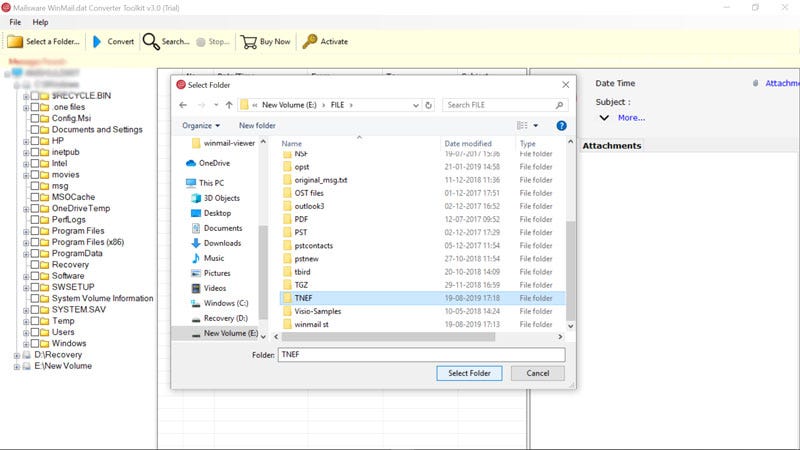Click the navigation pane vertical scrollbar
800x450 pixels.
(263, 271)
